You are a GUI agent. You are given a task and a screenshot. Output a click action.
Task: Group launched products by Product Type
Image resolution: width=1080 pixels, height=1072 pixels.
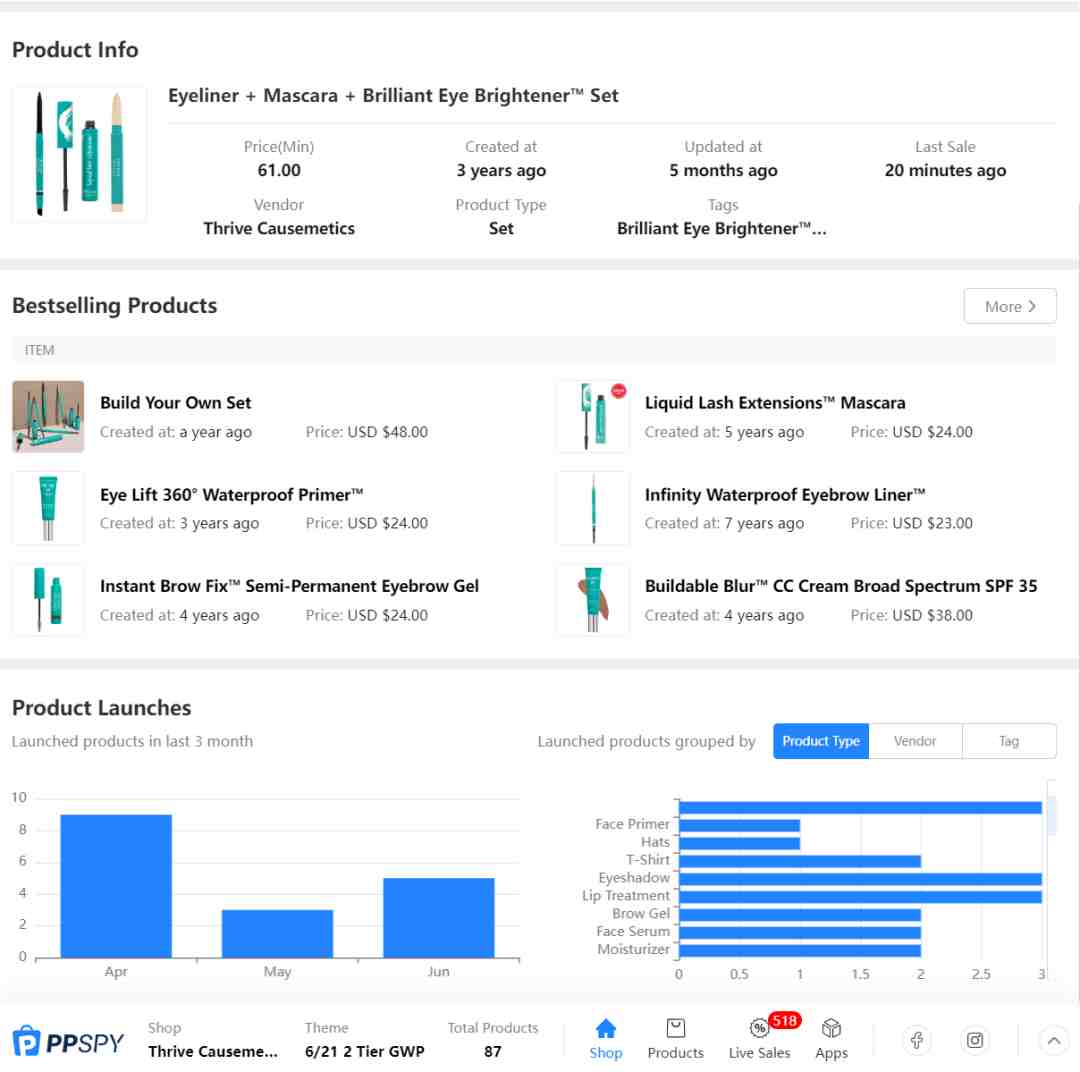coord(820,741)
